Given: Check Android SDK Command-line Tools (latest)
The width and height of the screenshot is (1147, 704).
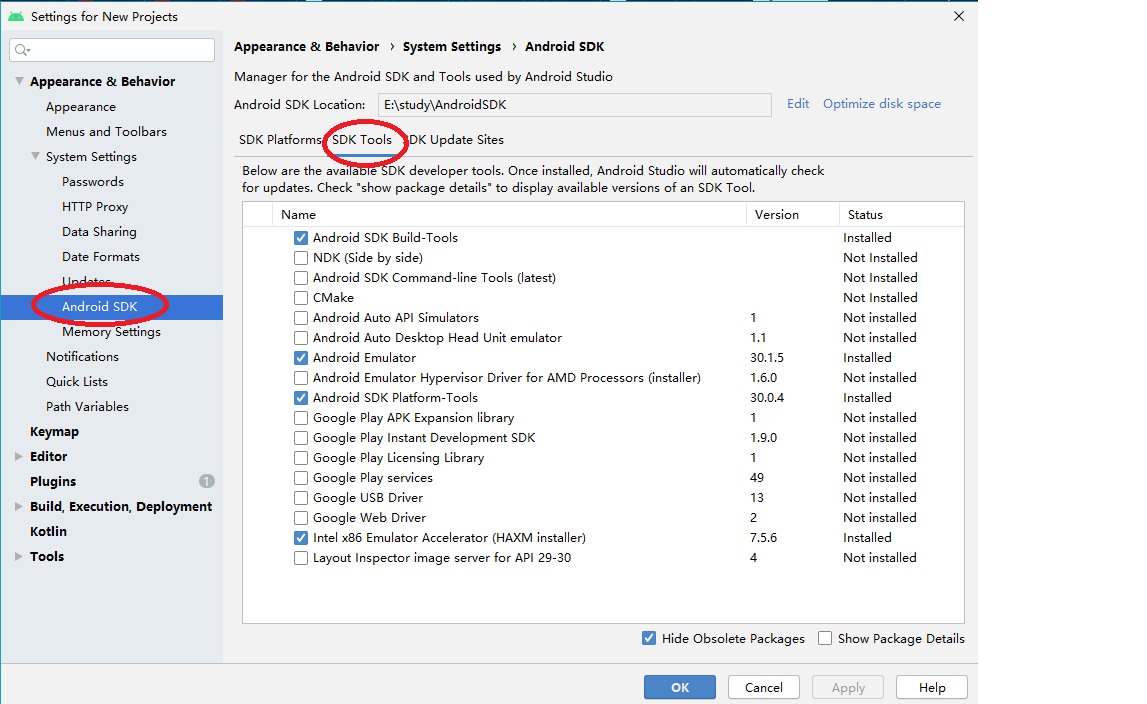Looking at the screenshot, I should pos(301,278).
